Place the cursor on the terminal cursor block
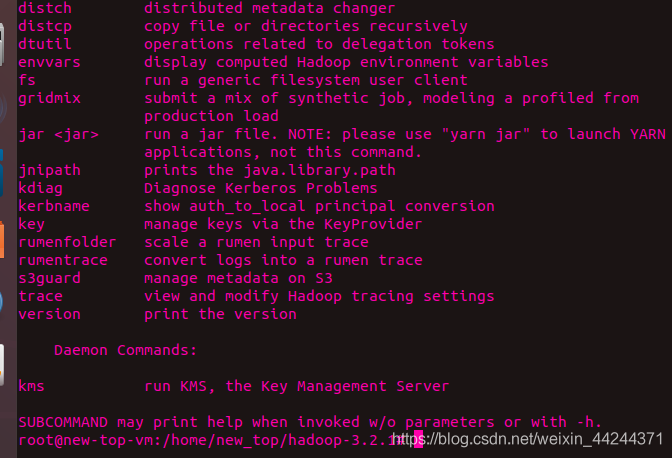 [418, 440]
